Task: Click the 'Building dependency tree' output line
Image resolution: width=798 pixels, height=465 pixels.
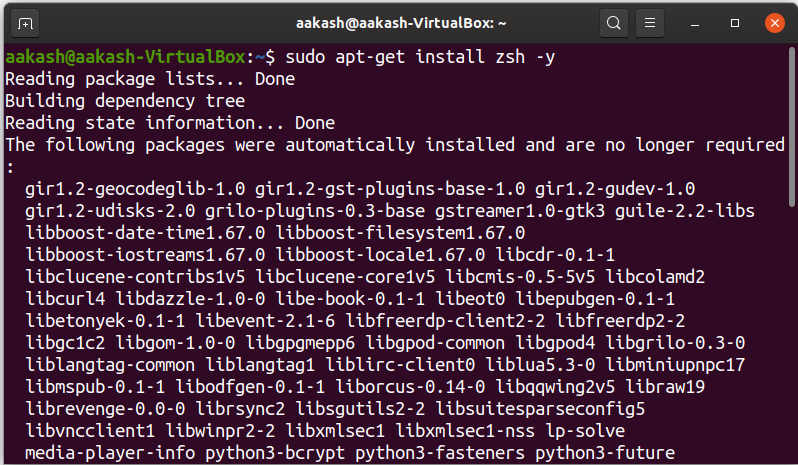Action: [125, 101]
